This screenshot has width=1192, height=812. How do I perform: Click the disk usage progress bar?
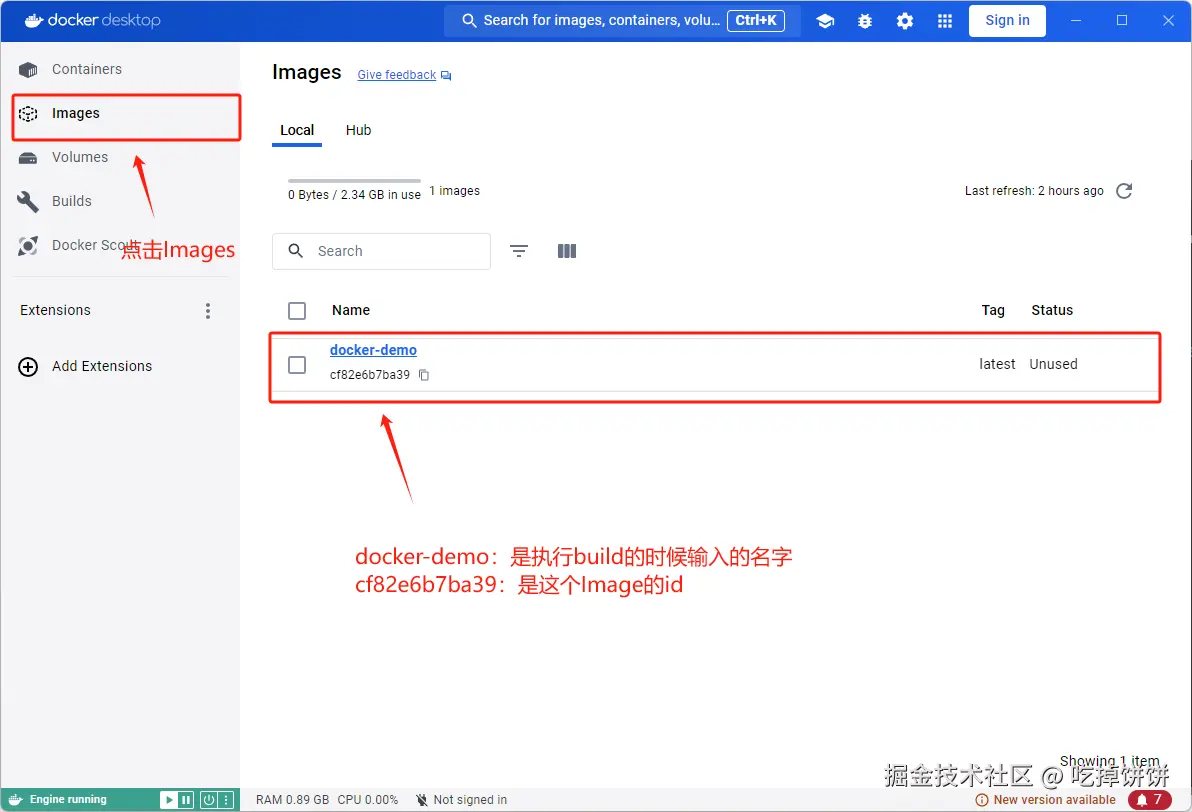[354, 181]
